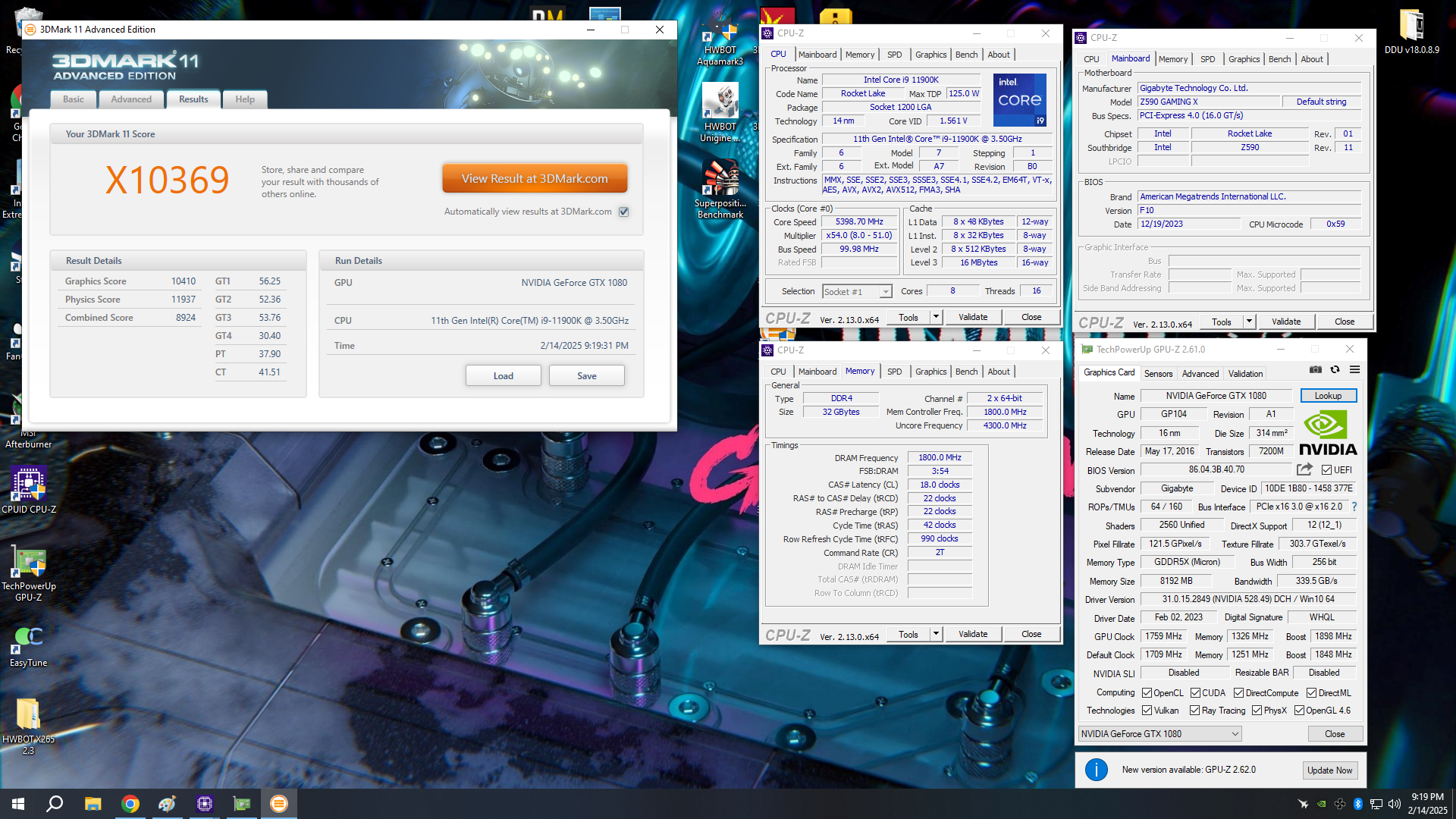The width and height of the screenshot is (1456, 819).
Task: Click the fan control tray icon
Action: [1340, 804]
